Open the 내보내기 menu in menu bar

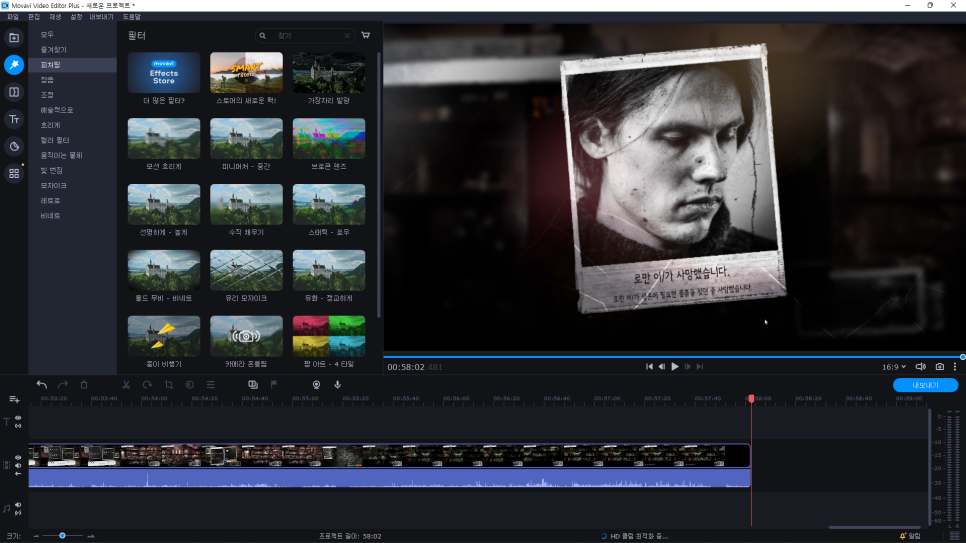click(101, 17)
